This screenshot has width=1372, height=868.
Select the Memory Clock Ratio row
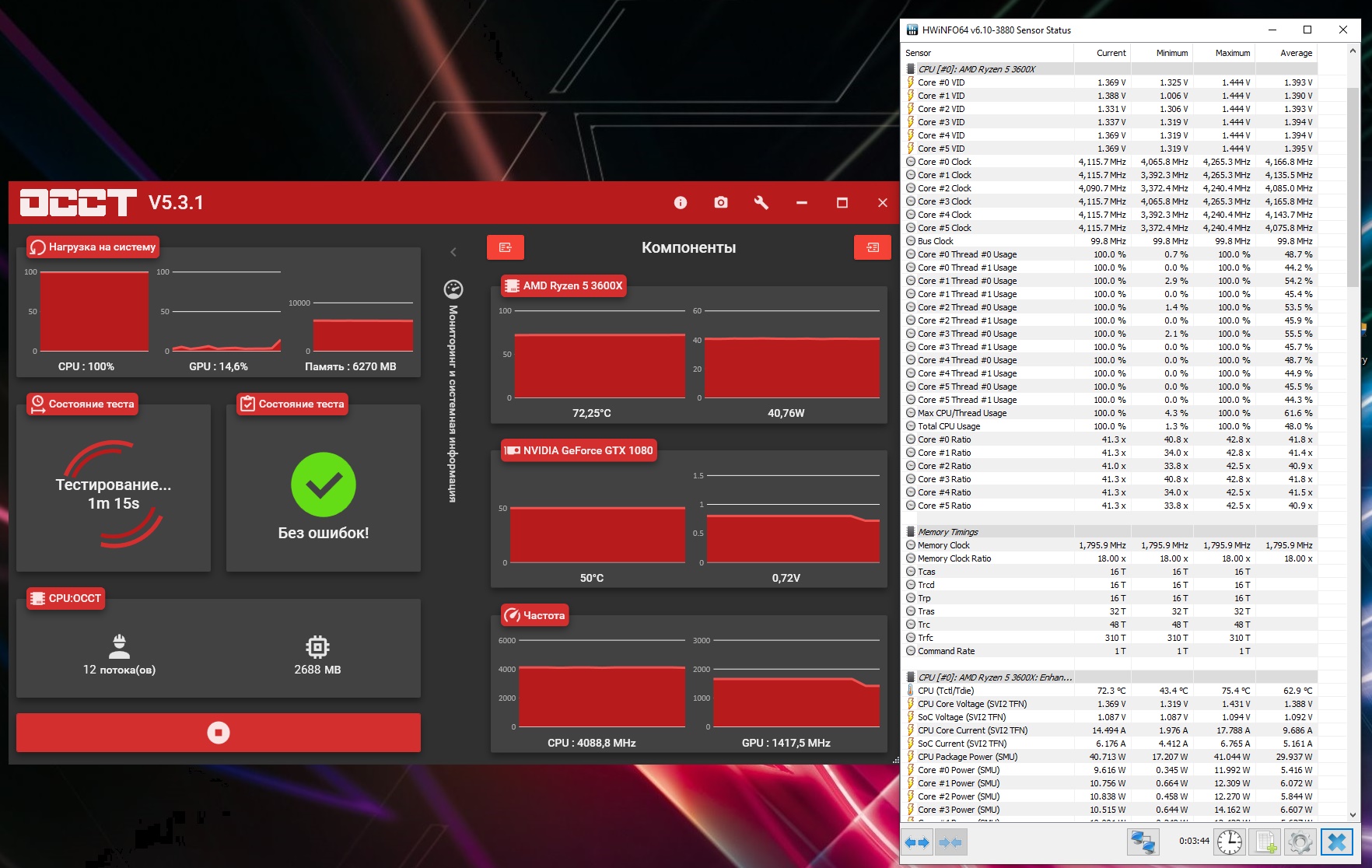point(1110,558)
